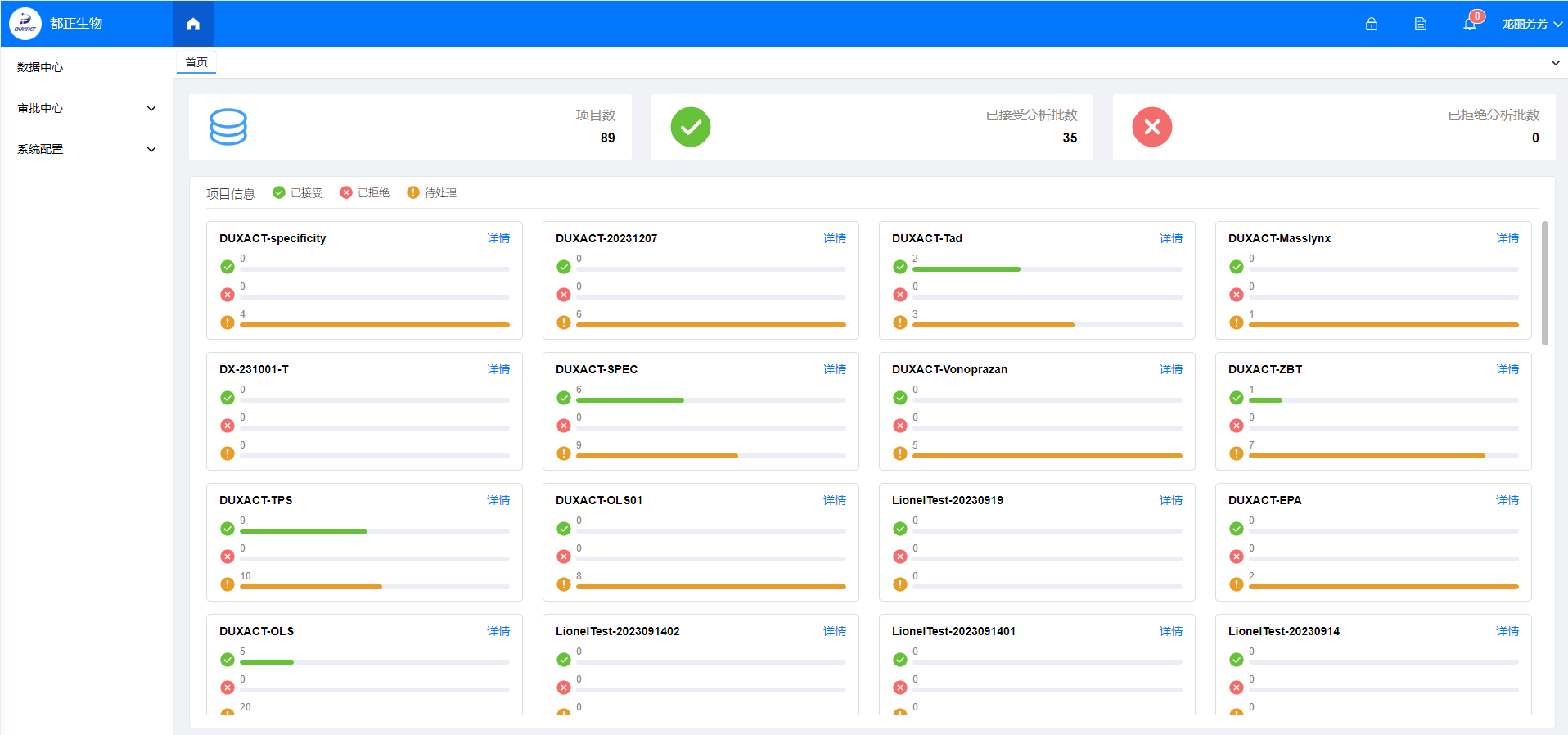Click green accepted progress bar in DUXACT-TPS
This screenshot has height=735, width=1568.
304,531
